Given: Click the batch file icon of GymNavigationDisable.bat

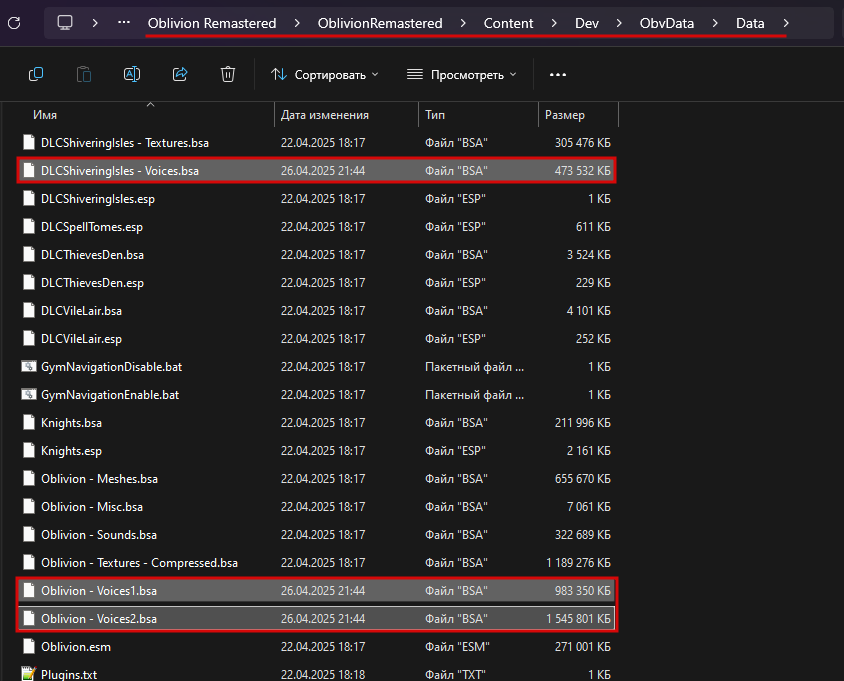Looking at the screenshot, I should click(29, 367).
